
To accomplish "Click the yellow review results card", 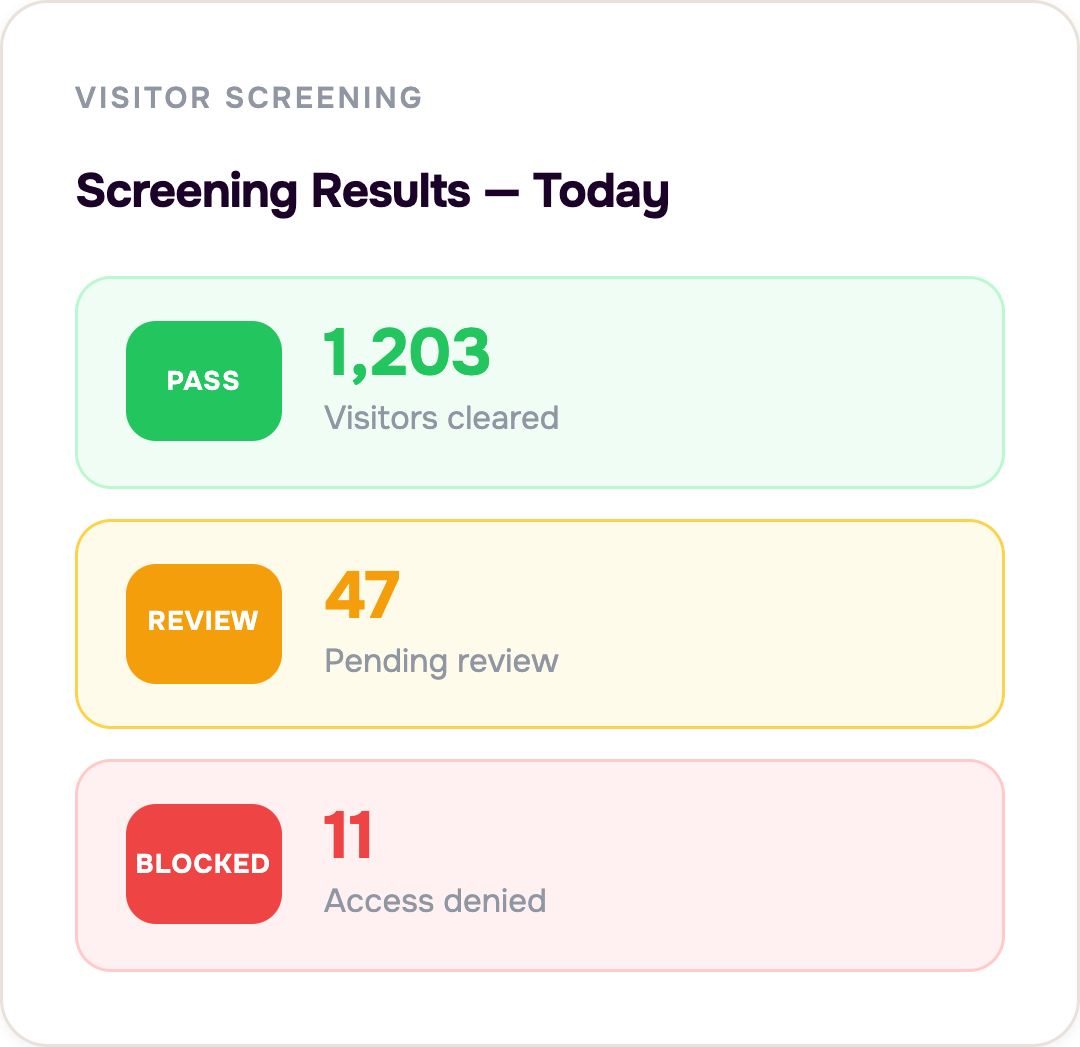I will [540, 624].
